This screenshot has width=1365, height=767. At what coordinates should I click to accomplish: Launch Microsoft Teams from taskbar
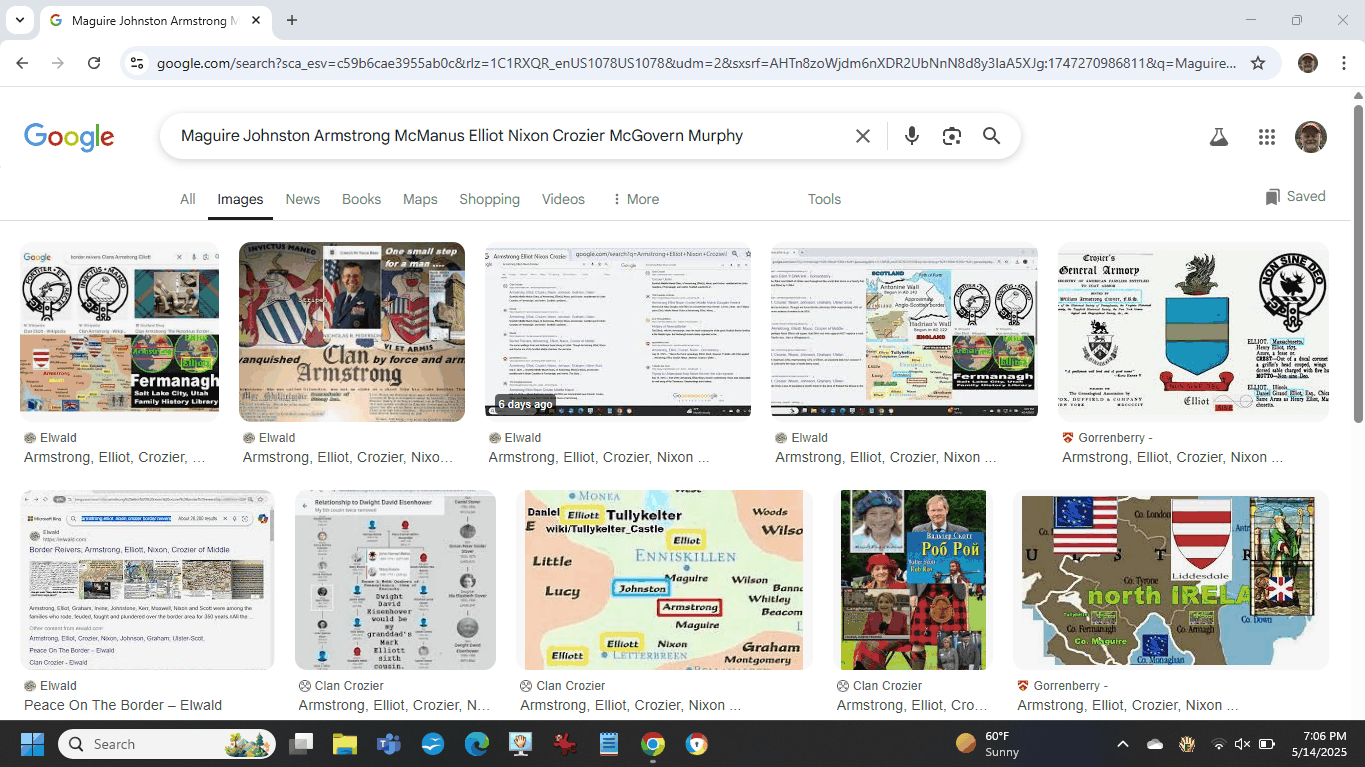[388, 744]
